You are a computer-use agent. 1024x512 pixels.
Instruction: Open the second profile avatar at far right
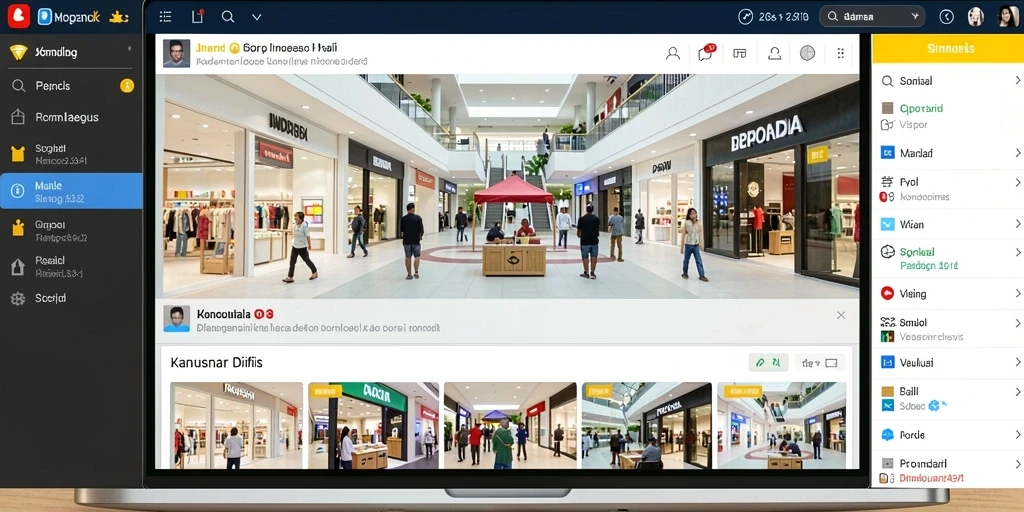tap(1008, 16)
